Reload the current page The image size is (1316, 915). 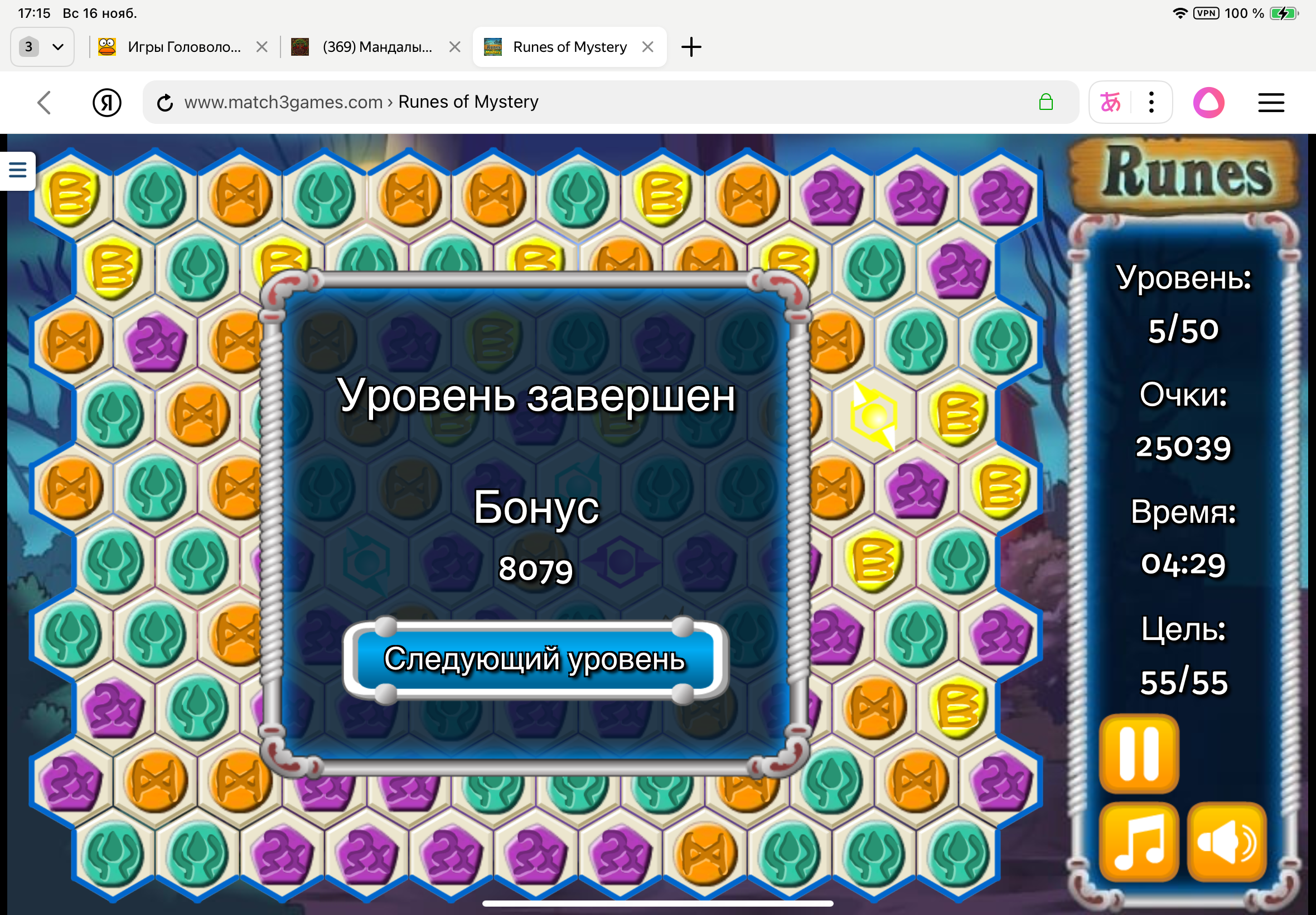click(x=165, y=102)
